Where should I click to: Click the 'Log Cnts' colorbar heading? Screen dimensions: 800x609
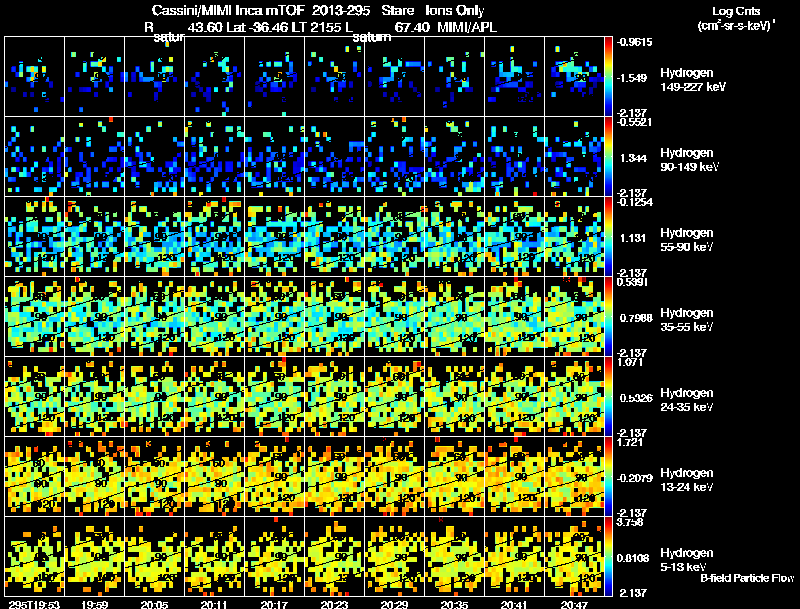736,11
